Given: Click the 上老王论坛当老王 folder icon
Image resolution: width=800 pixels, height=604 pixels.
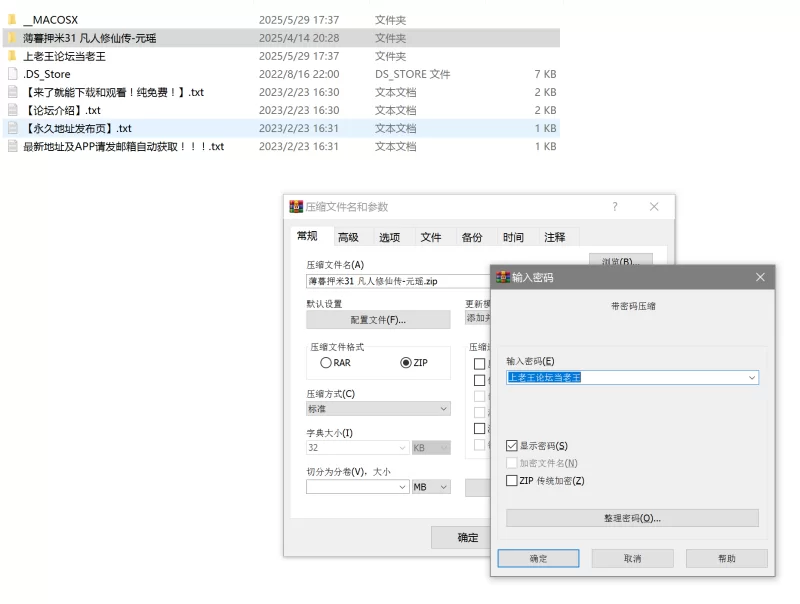Looking at the screenshot, I should pyautogui.click(x=12, y=56).
